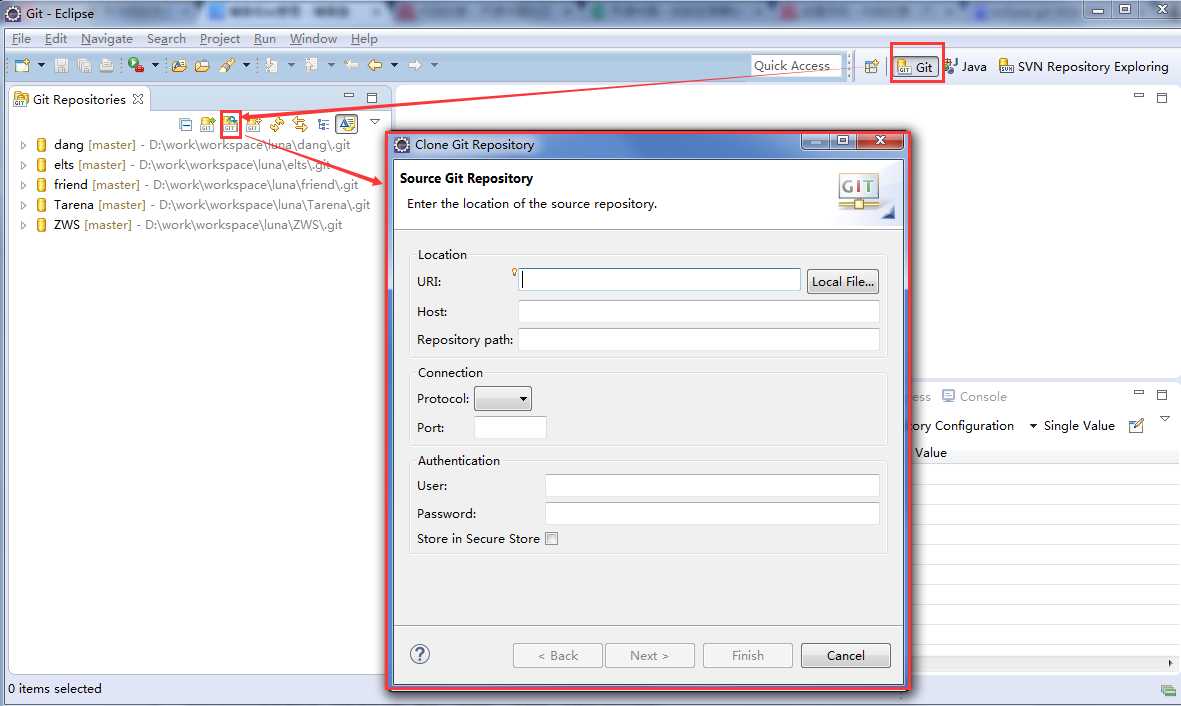Tick the Store in Secure Store checkbox
Screen dimensions: 1181x706
551,539
